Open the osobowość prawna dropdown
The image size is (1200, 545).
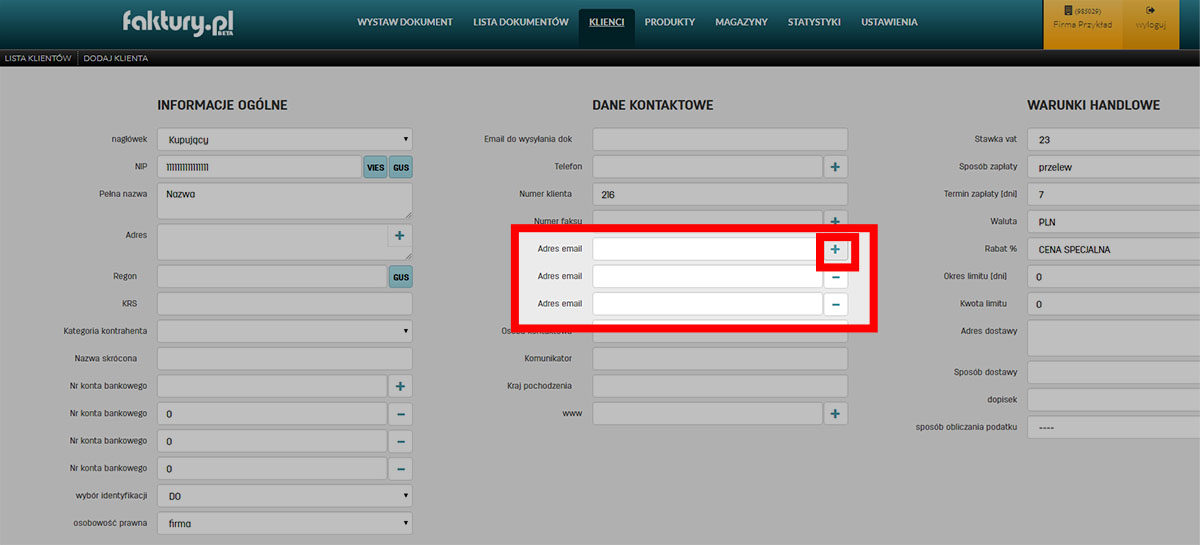[x=285, y=523]
